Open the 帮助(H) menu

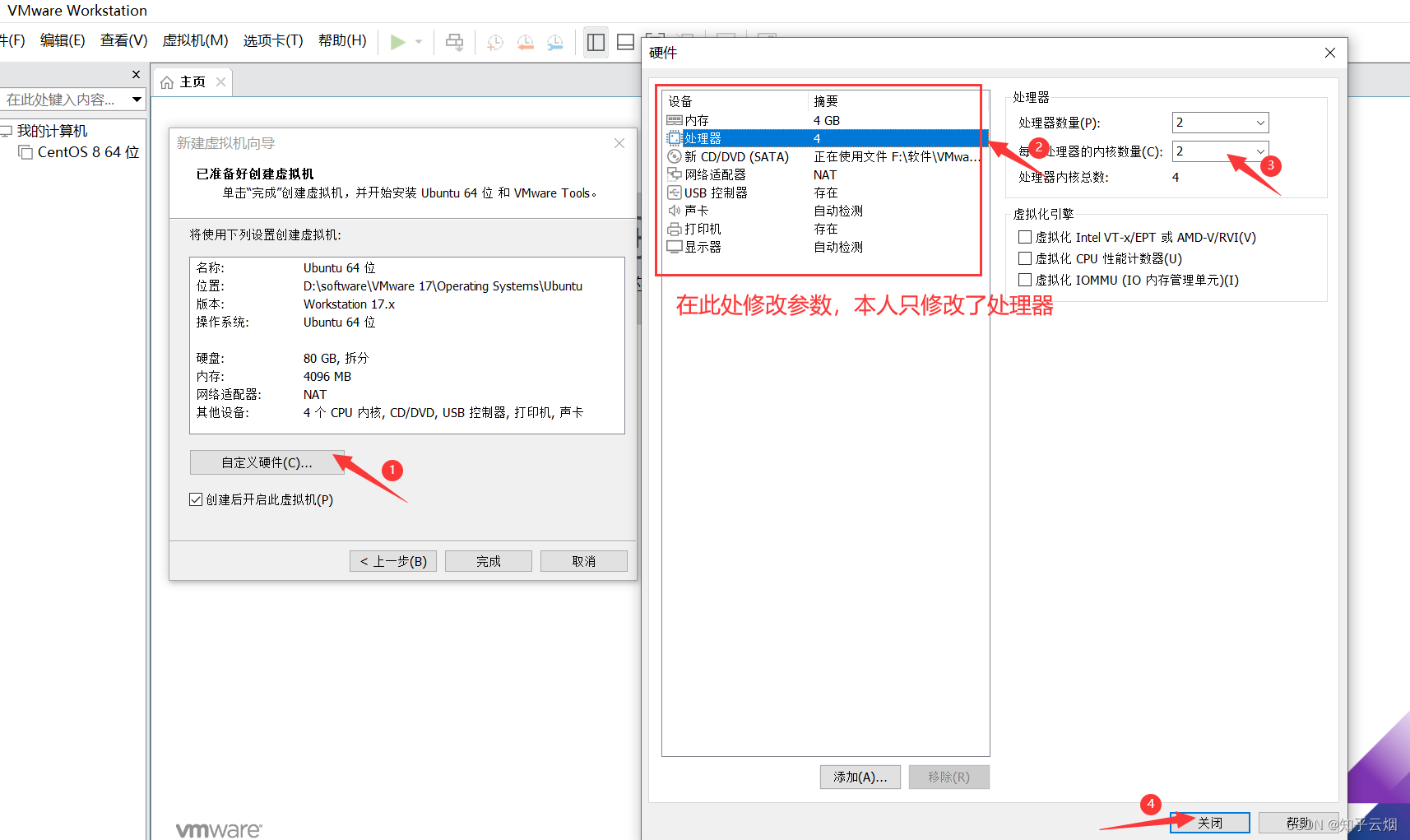pyautogui.click(x=342, y=40)
